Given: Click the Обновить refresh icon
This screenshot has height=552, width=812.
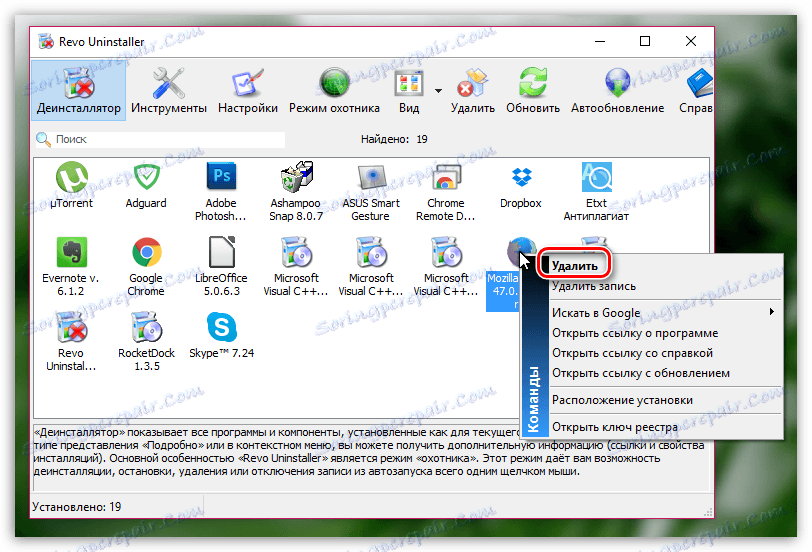Looking at the screenshot, I should 533,91.
